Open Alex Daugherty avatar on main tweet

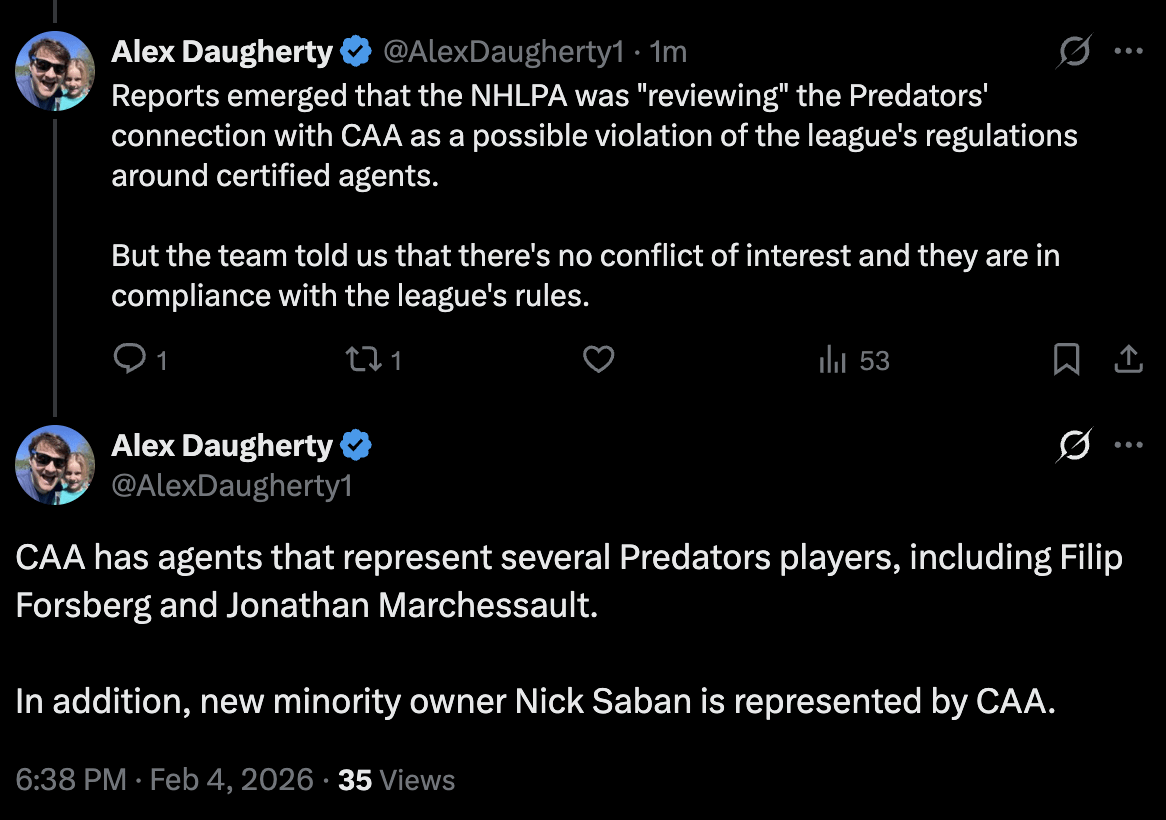[55, 464]
